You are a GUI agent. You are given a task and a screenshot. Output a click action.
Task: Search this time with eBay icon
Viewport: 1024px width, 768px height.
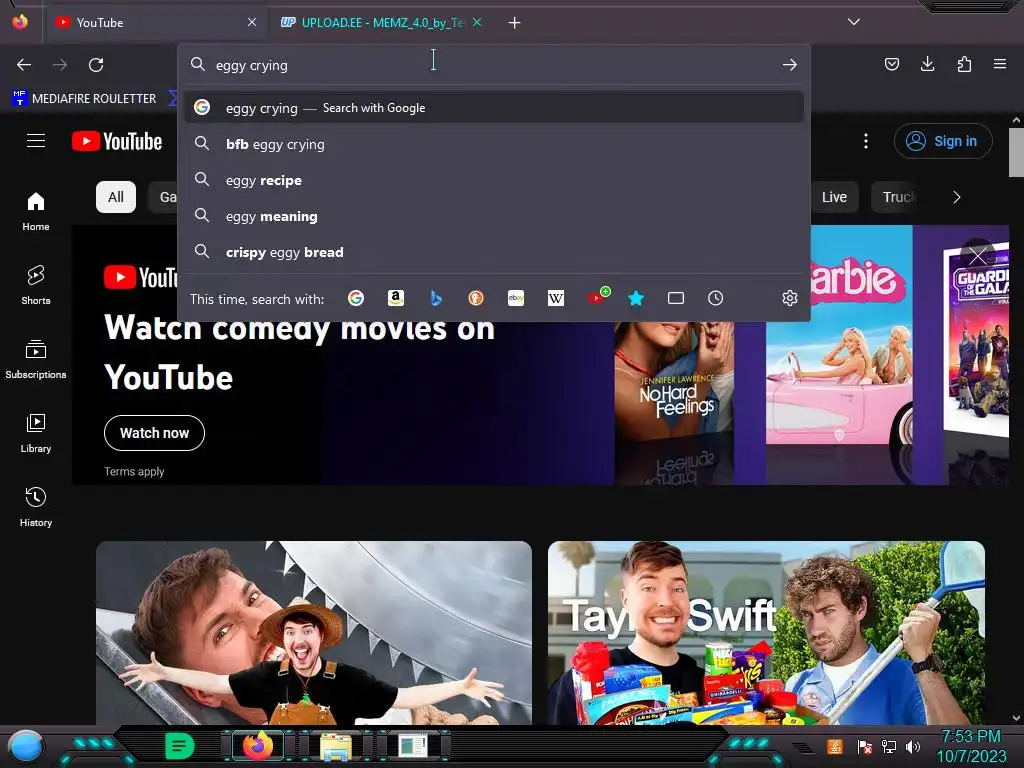pos(516,298)
